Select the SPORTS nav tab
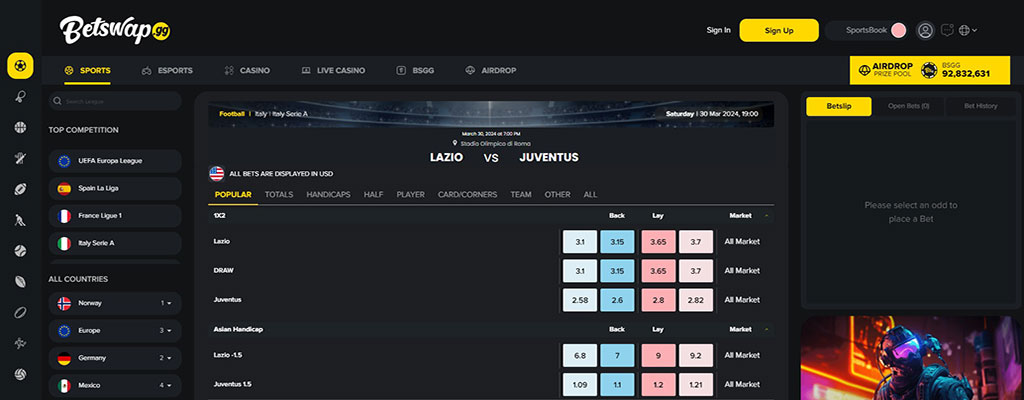This screenshot has width=1024, height=400. point(88,71)
